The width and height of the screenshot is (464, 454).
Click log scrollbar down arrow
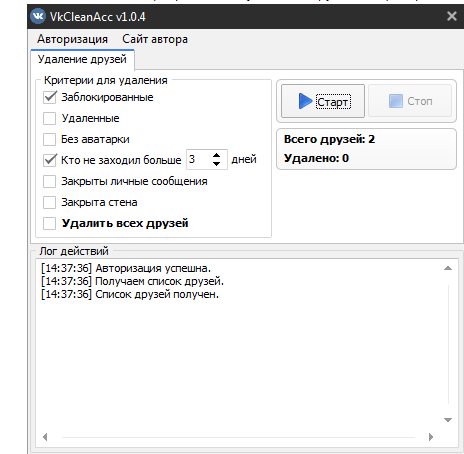pos(448,420)
